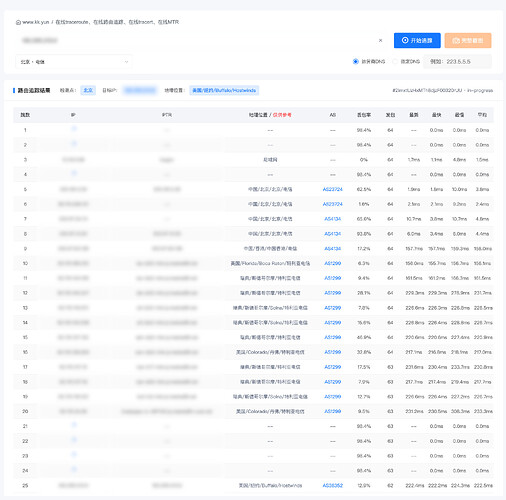
Task: Click the blue icon in hop 4 IP cell
Action: click(x=74, y=173)
